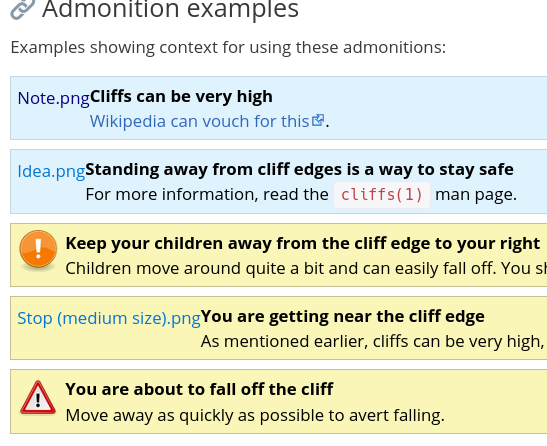
Task: Click the cliffs(1) inline code text
Action: click(382, 195)
